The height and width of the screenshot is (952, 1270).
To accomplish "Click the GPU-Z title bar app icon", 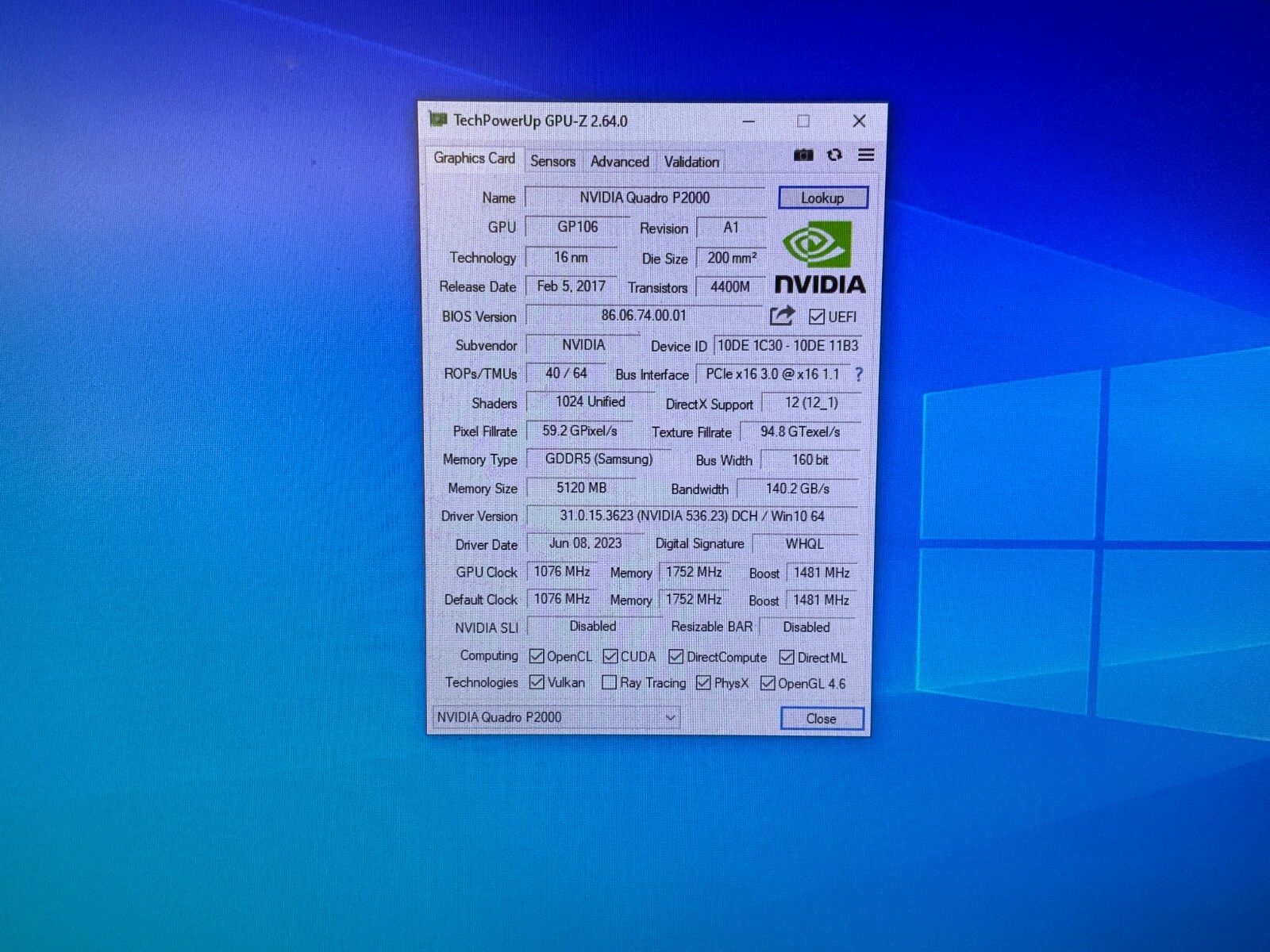I will click(x=437, y=120).
